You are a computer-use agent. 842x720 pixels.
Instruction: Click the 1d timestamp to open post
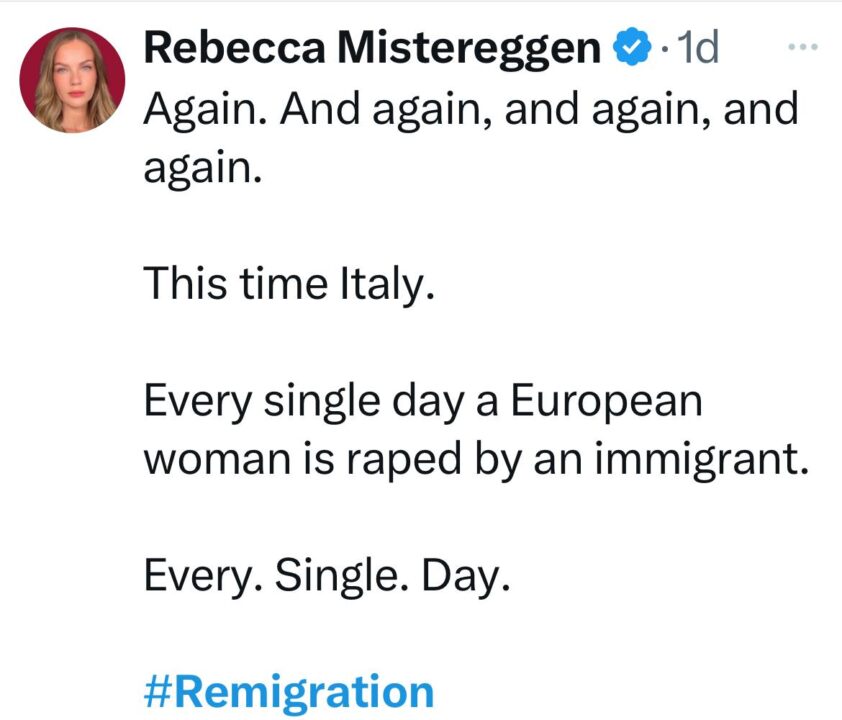696,48
